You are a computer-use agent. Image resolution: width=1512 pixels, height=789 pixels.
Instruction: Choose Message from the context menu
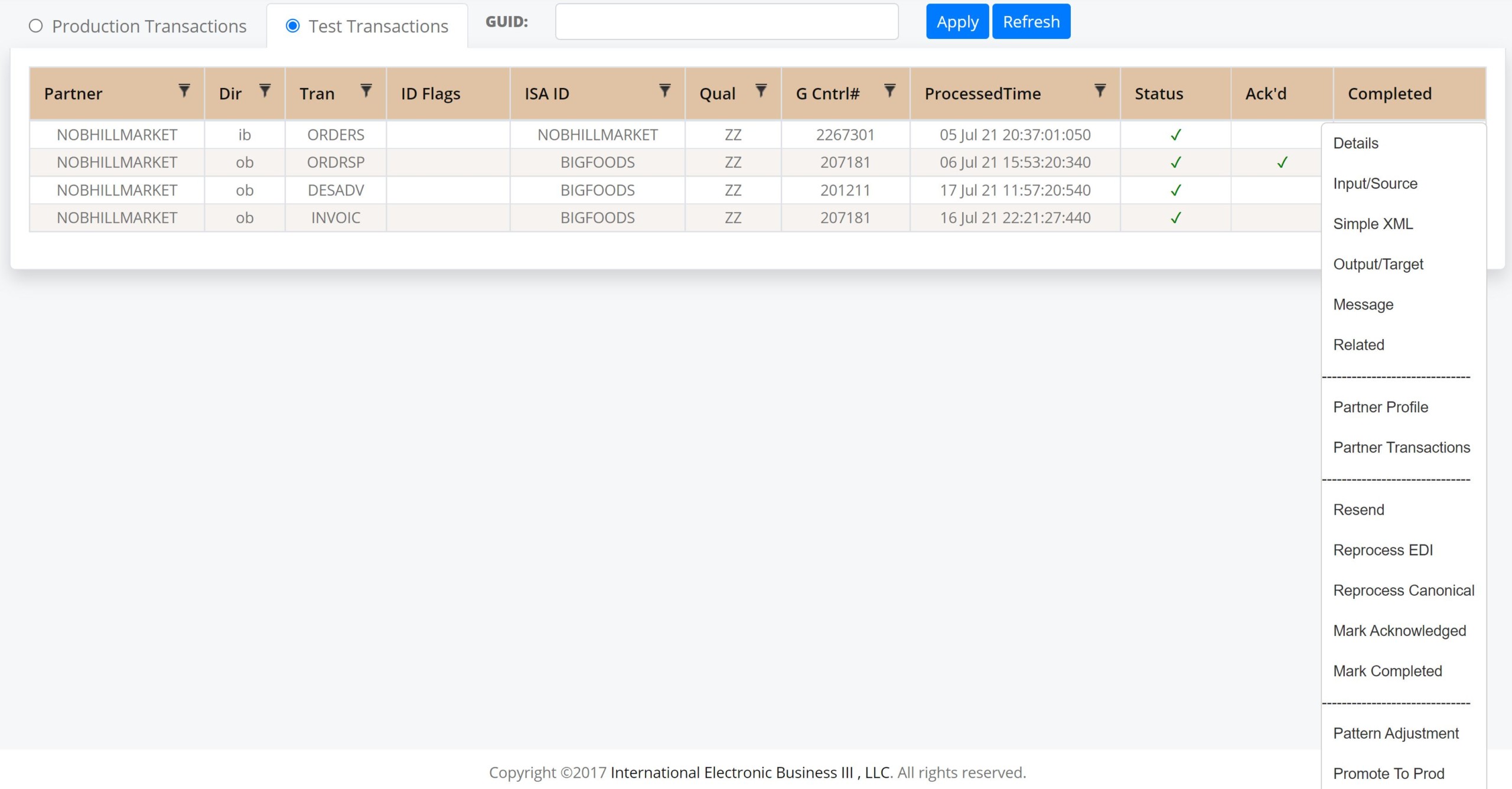pos(1363,305)
